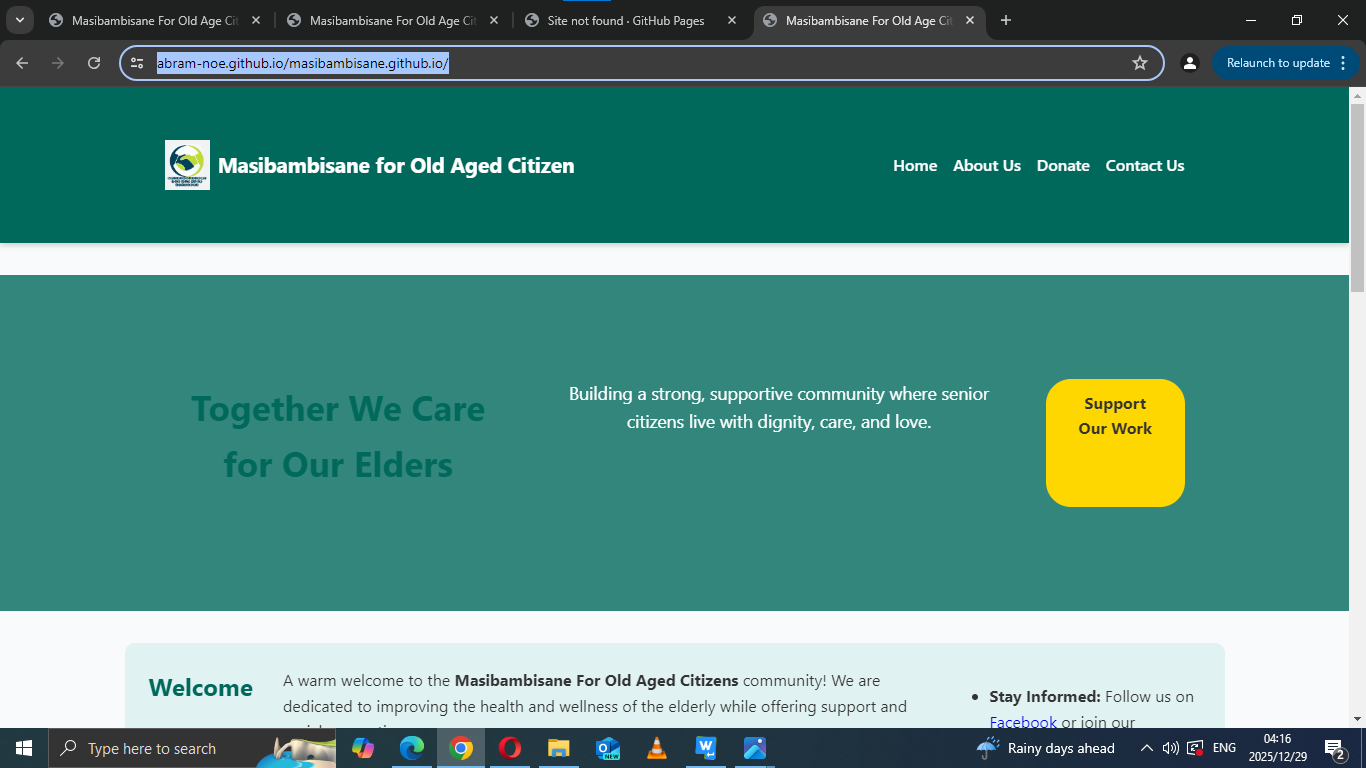This screenshot has height=768, width=1366.
Task: Reload the current page
Action: tap(93, 62)
